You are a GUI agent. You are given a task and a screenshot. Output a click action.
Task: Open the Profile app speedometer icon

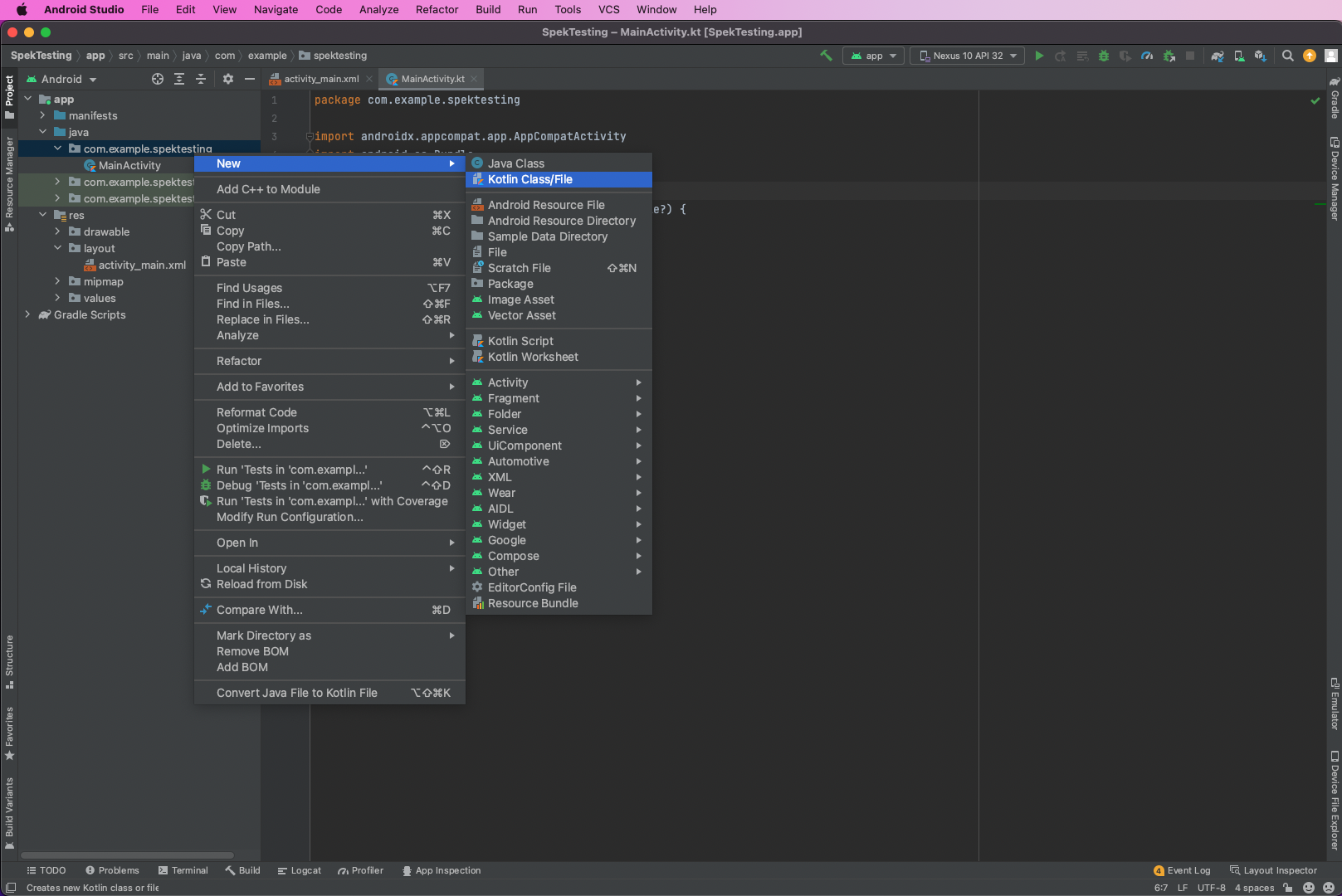1147,56
